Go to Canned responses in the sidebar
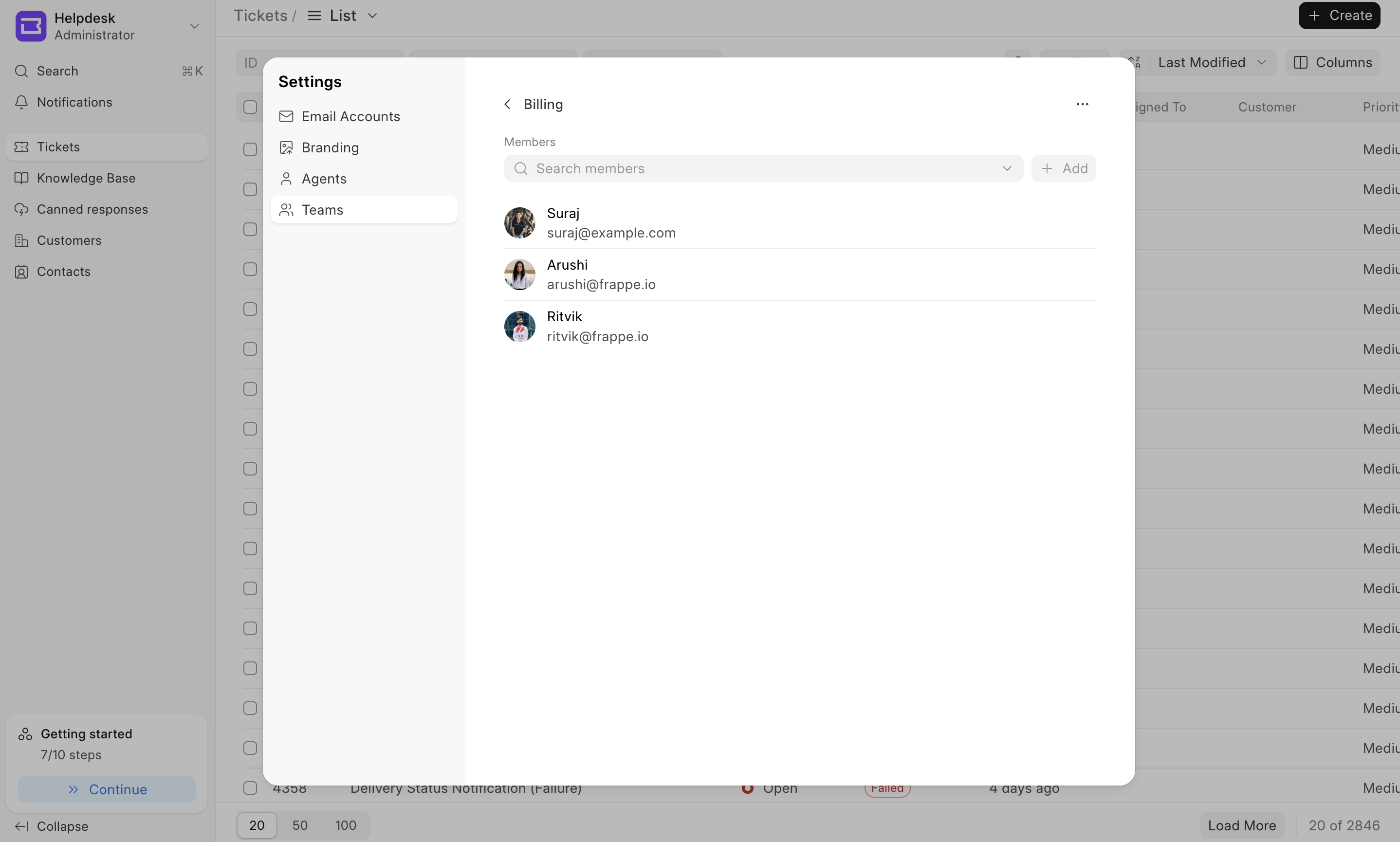This screenshot has width=1400, height=842. pyautogui.click(x=92, y=209)
